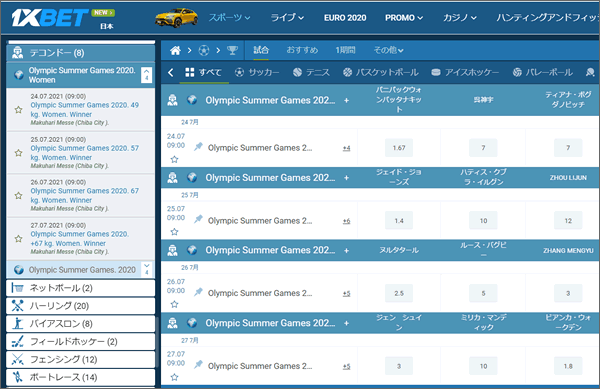600x389 pixels.
Task: Favorite the 57 kg Women Winner event
Action: point(18,153)
